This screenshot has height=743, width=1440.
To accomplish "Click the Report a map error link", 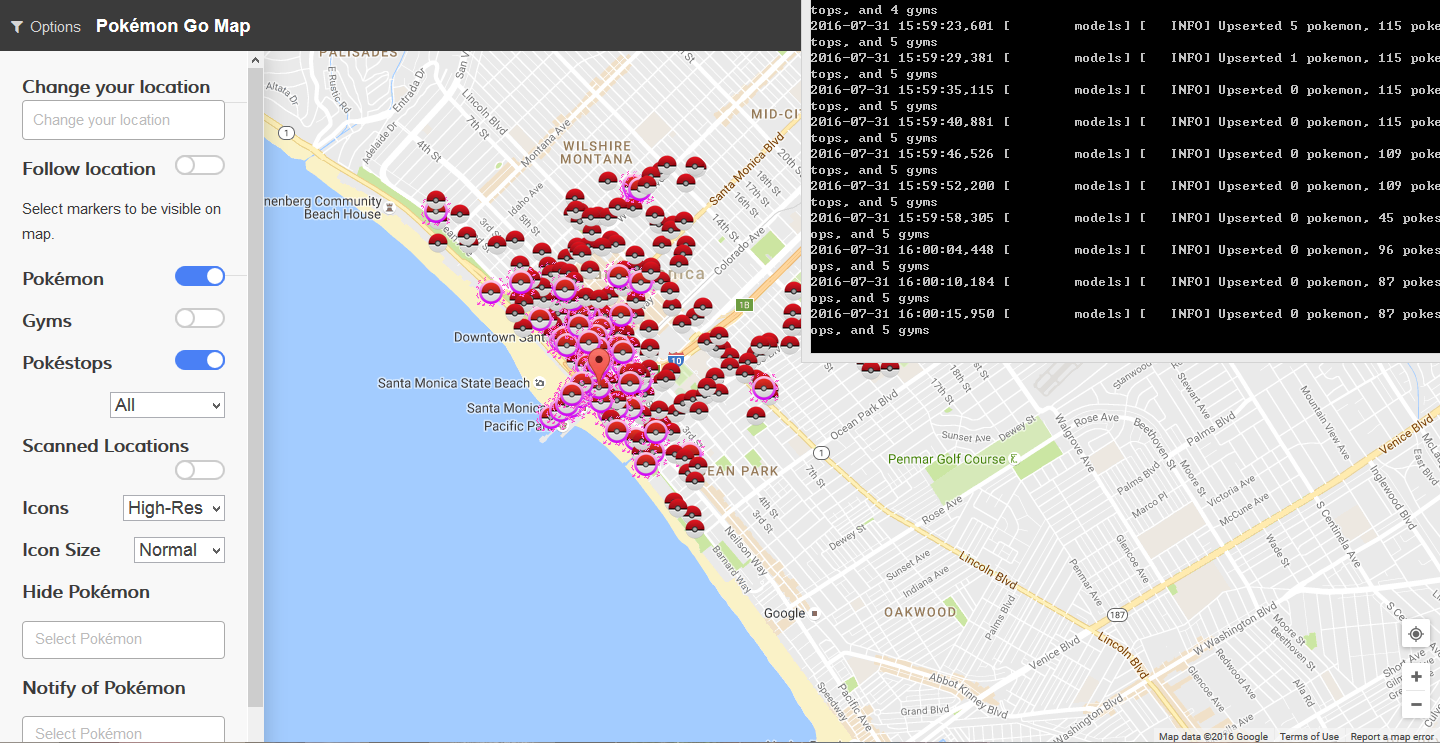I will [x=1392, y=737].
